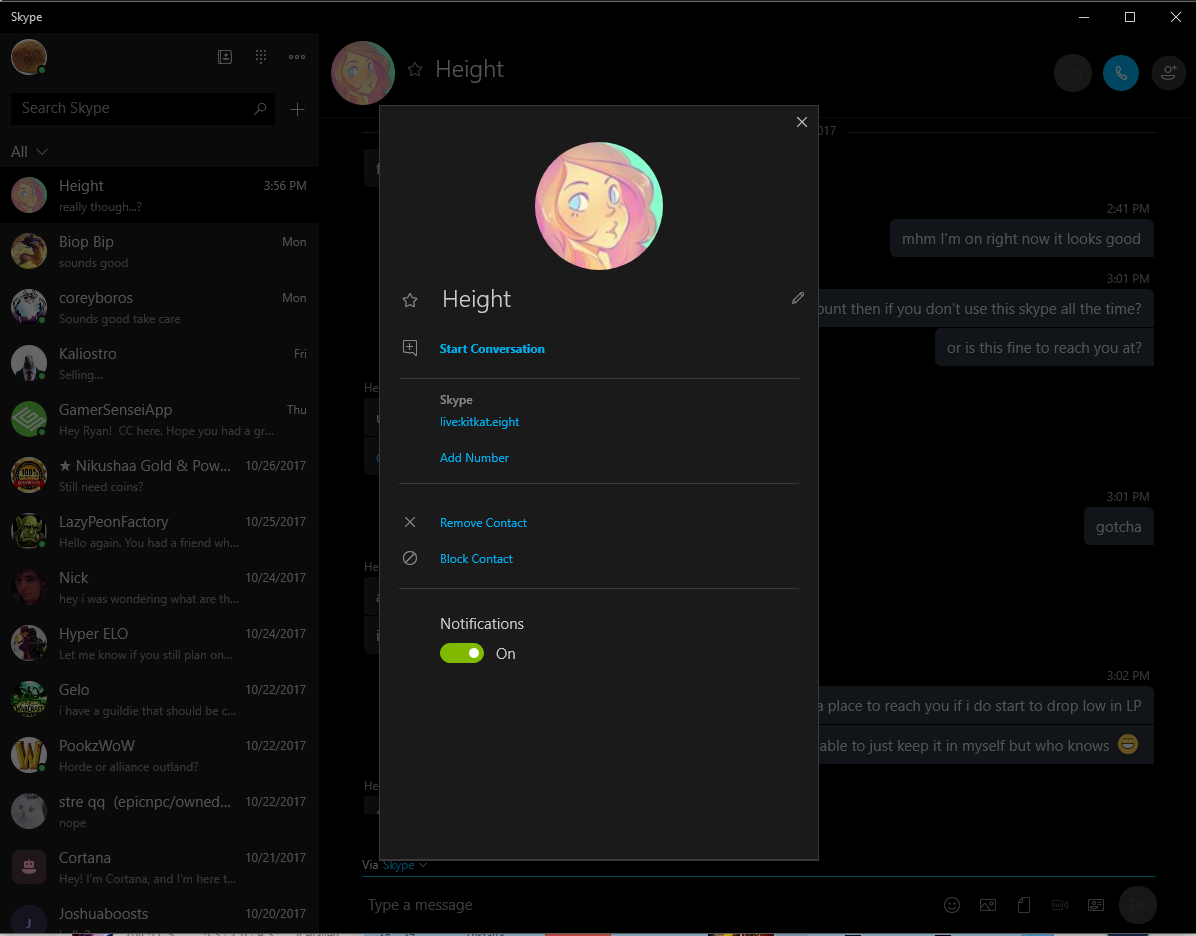Open the live:kitkat.eight Skype name link
Screen dimensions: 1196x936
coord(479,422)
